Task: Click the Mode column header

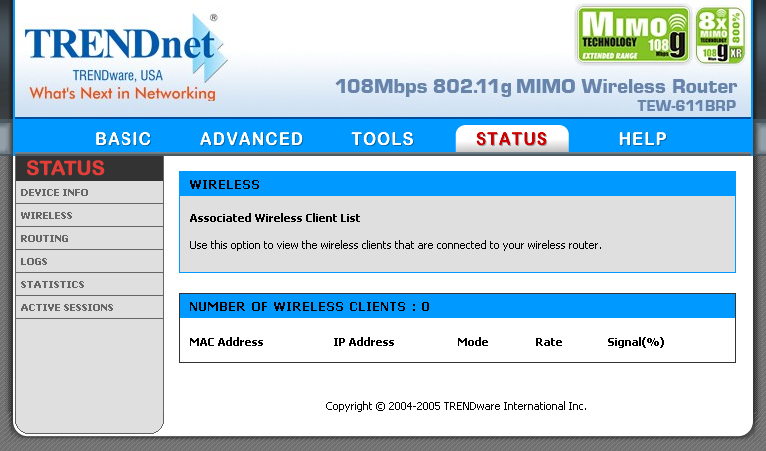Action: [473, 342]
